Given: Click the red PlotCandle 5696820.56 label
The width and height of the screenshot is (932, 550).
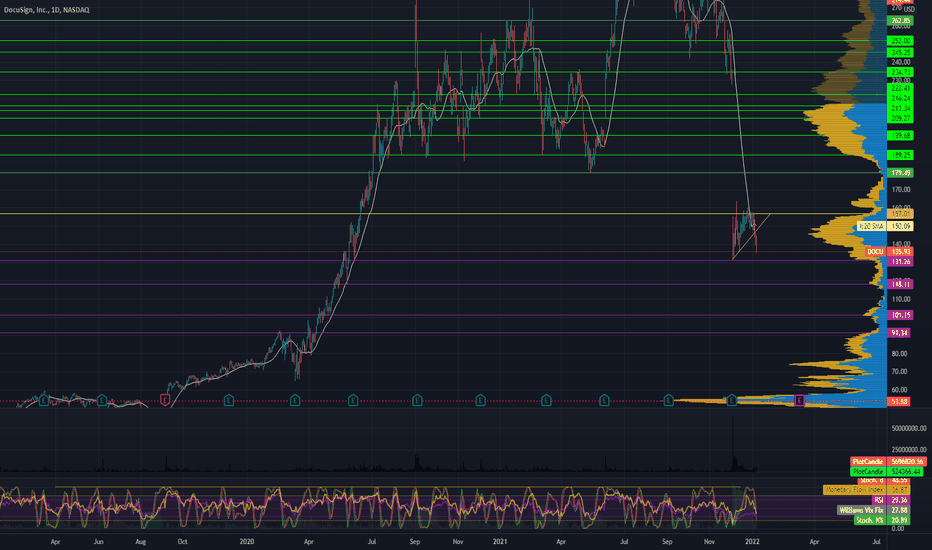Looking at the screenshot, I should click(x=887, y=461).
